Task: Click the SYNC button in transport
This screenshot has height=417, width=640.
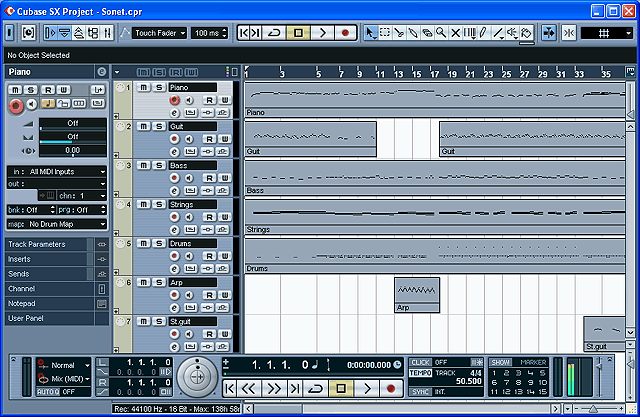Action: (420, 392)
